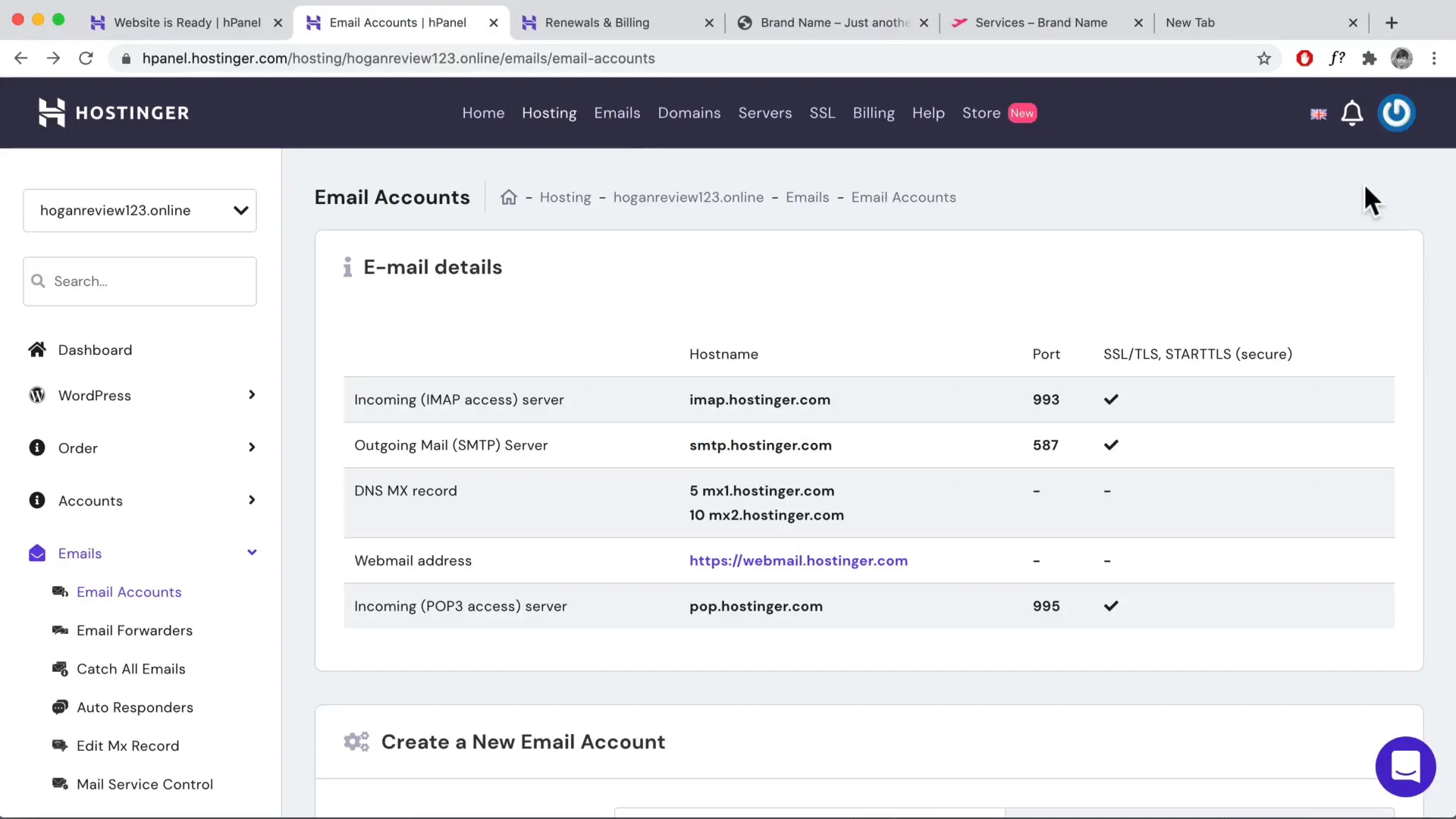1456x819 pixels.
Task: Click the Order info icon
Action: tap(37, 447)
